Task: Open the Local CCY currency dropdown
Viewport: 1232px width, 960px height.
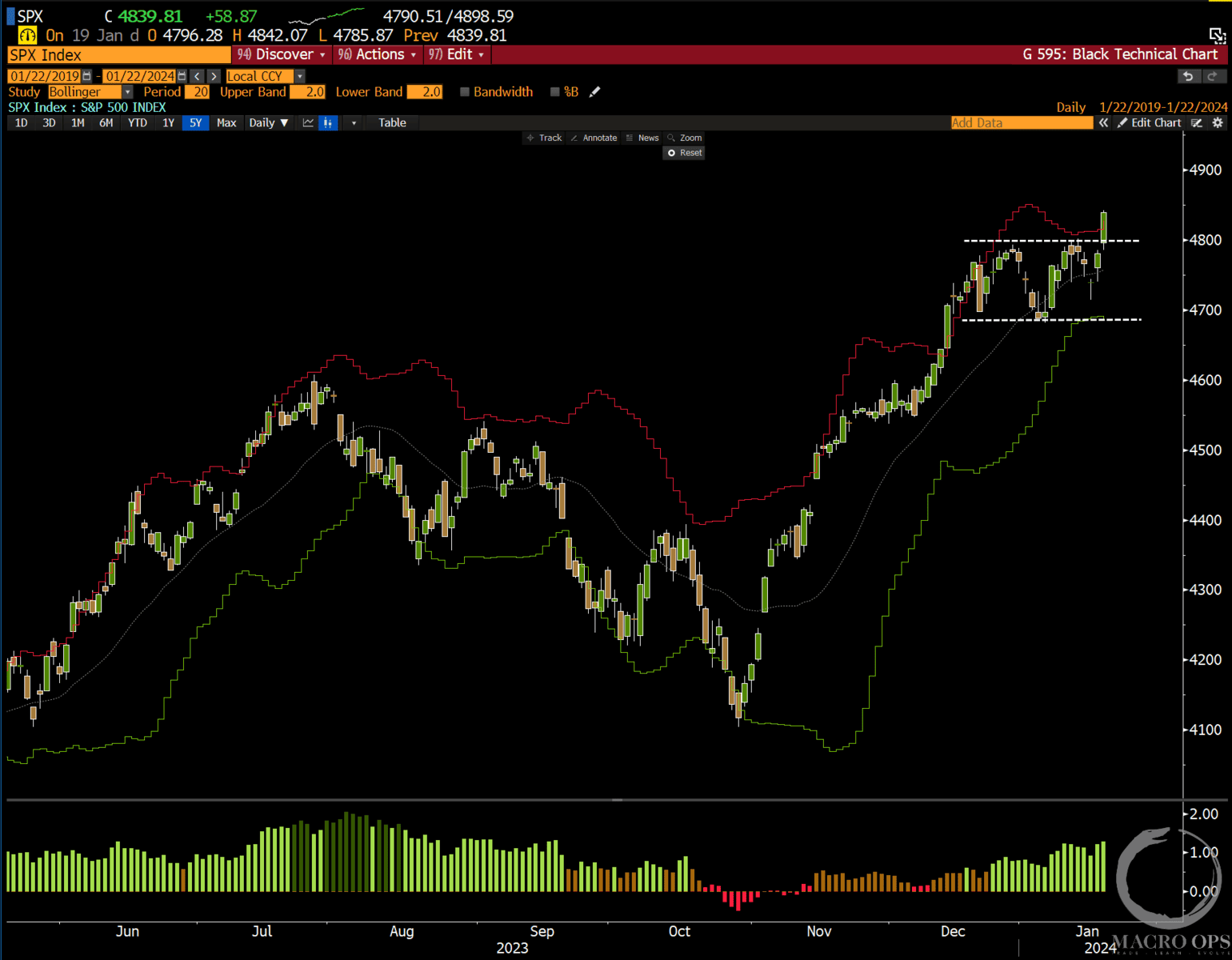Action: [299, 76]
